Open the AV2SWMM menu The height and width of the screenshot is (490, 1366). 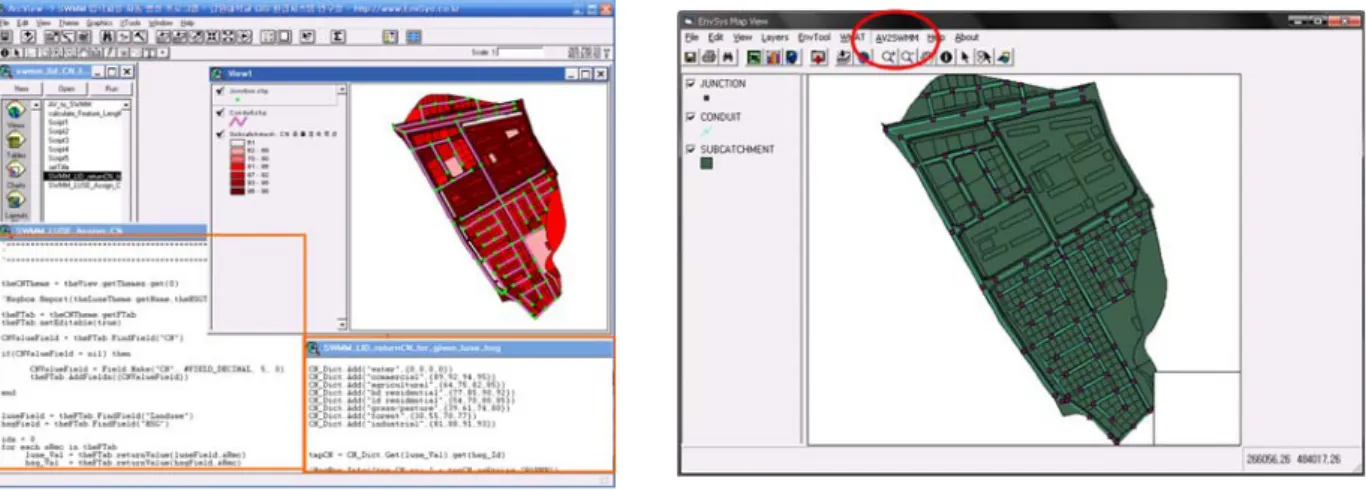pyautogui.click(x=897, y=37)
